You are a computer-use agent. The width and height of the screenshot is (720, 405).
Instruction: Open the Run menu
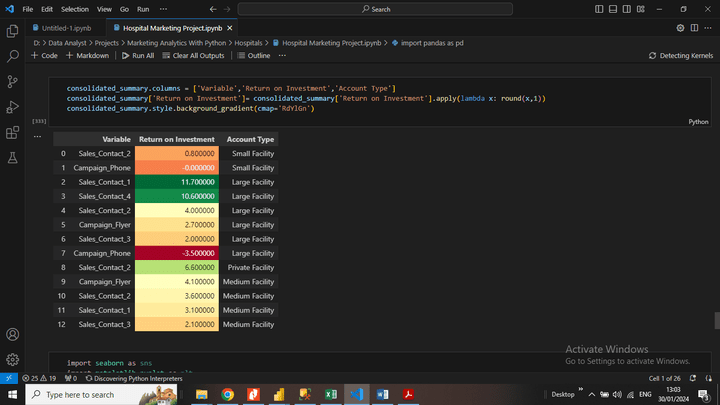tap(143, 9)
